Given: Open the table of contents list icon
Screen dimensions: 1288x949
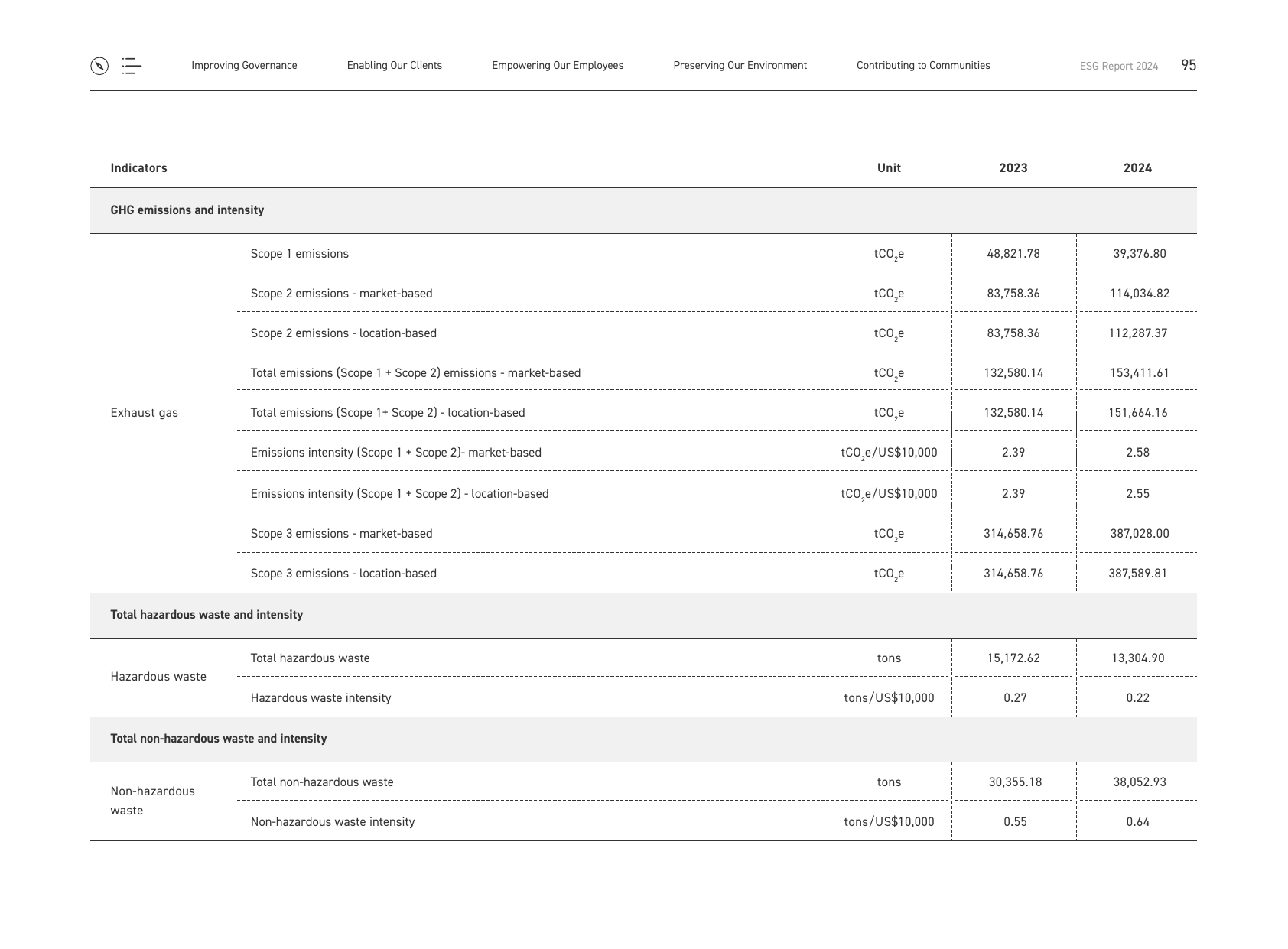Looking at the screenshot, I should coord(132,66).
